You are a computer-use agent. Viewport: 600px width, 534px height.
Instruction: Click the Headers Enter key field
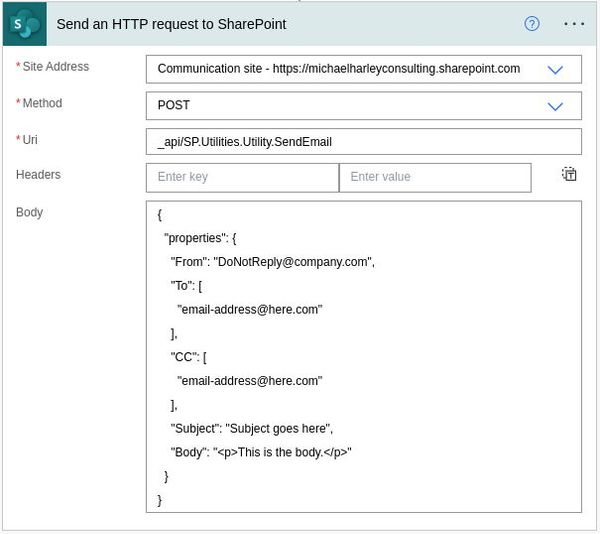(243, 177)
